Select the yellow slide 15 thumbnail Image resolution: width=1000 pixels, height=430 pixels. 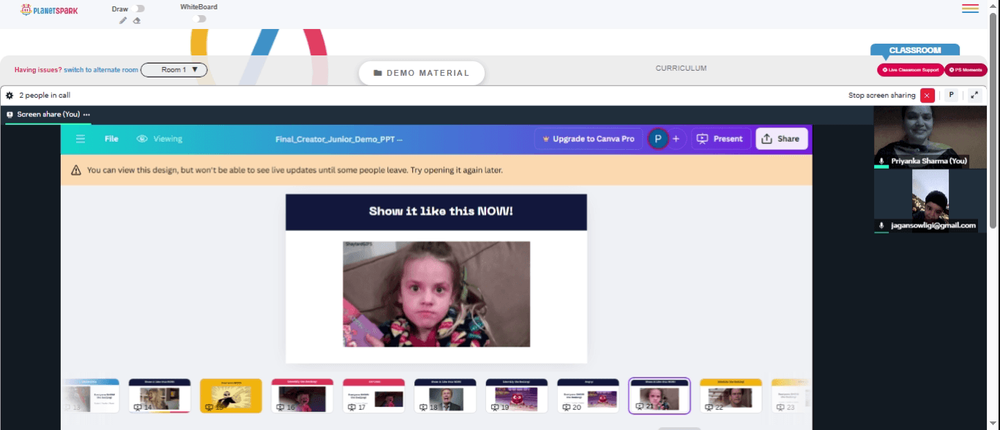(231, 396)
